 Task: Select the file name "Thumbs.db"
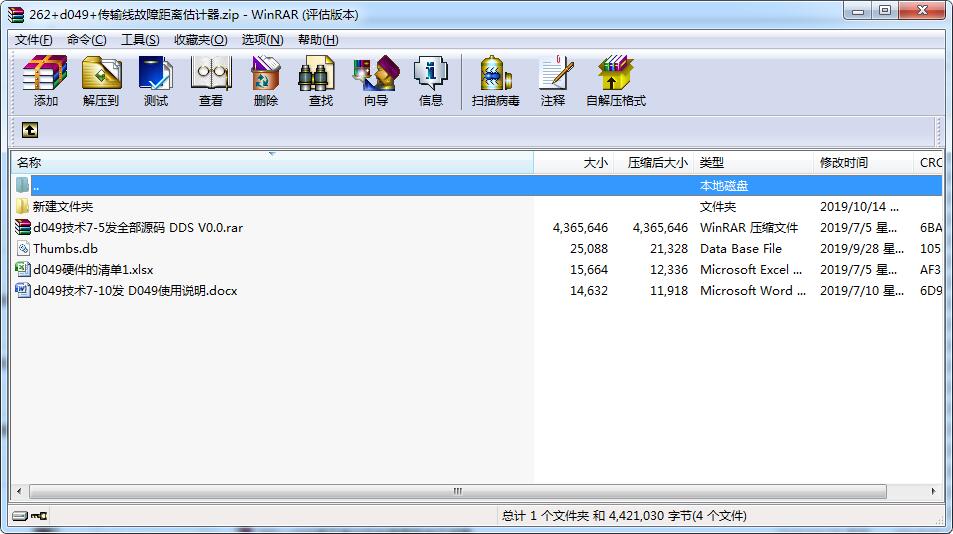click(65, 248)
